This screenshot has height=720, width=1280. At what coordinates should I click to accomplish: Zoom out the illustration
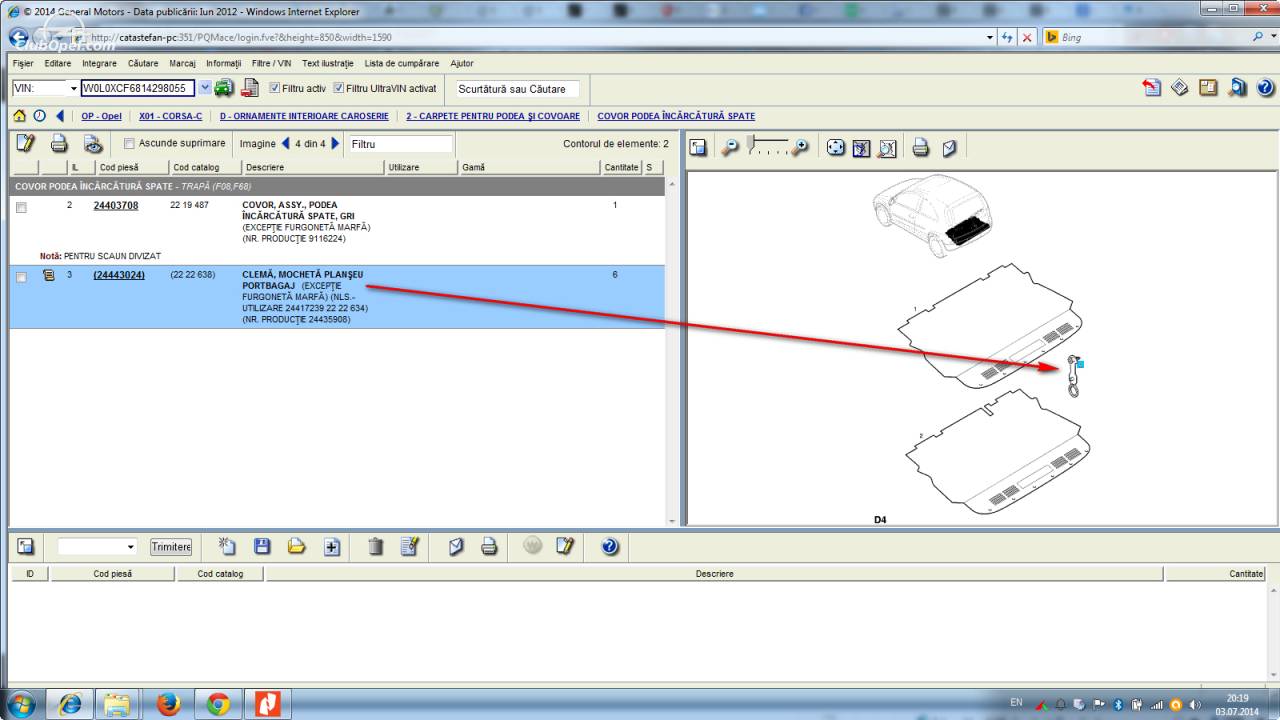pos(731,148)
